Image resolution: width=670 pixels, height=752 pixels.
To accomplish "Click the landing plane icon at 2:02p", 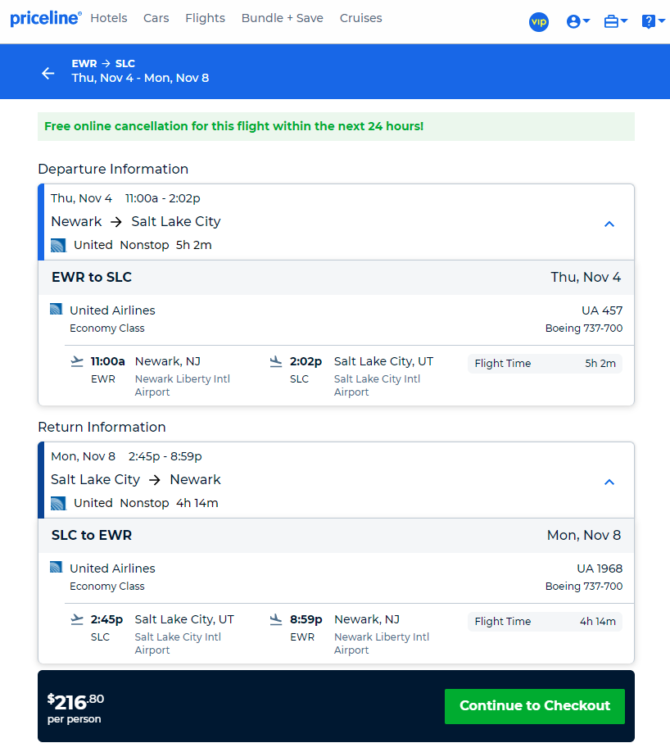I will tap(277, 362).
